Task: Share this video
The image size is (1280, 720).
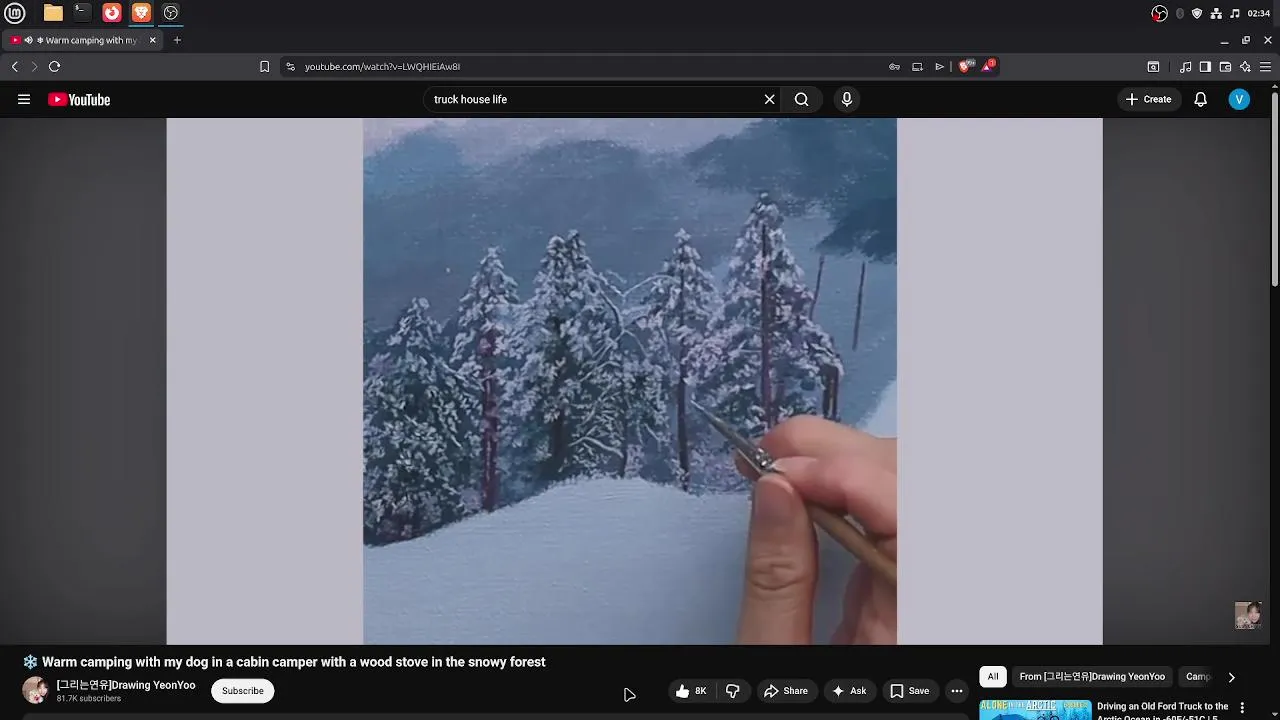Action: [786, 691]
